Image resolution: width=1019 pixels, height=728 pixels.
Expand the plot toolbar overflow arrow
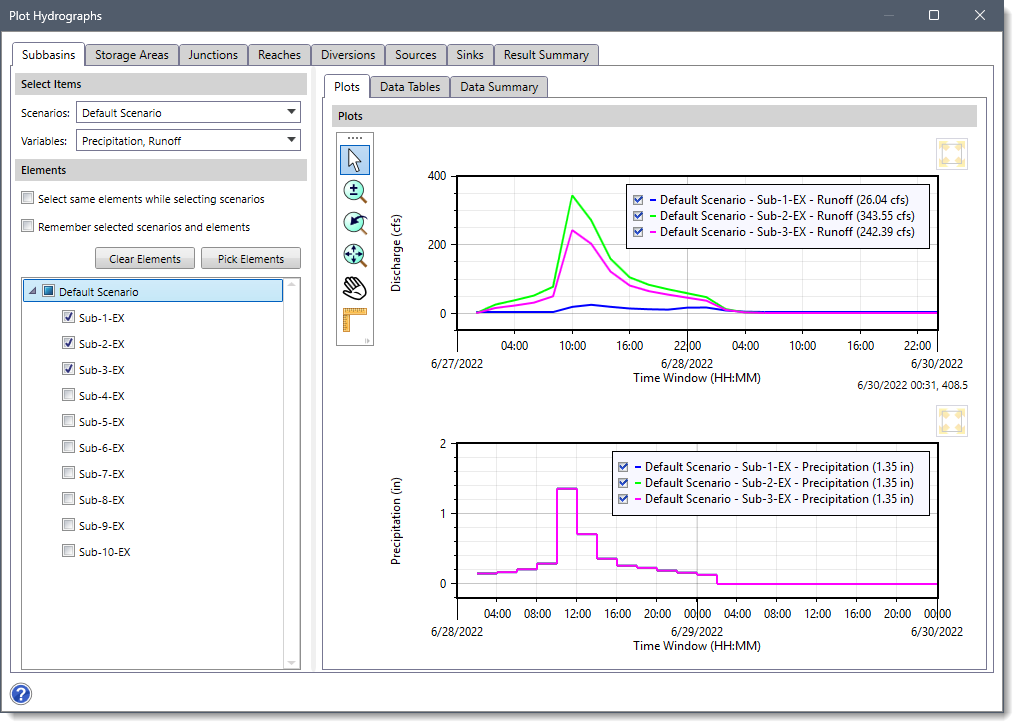tap(367, 340)
